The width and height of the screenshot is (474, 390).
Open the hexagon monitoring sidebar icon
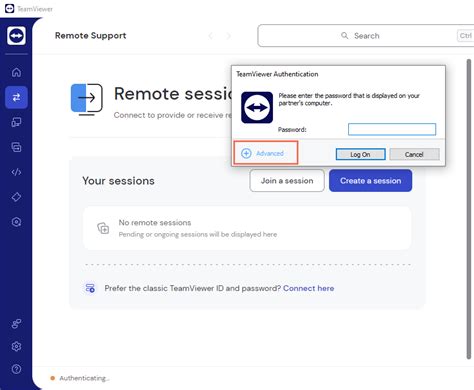(x=16, y=222)
